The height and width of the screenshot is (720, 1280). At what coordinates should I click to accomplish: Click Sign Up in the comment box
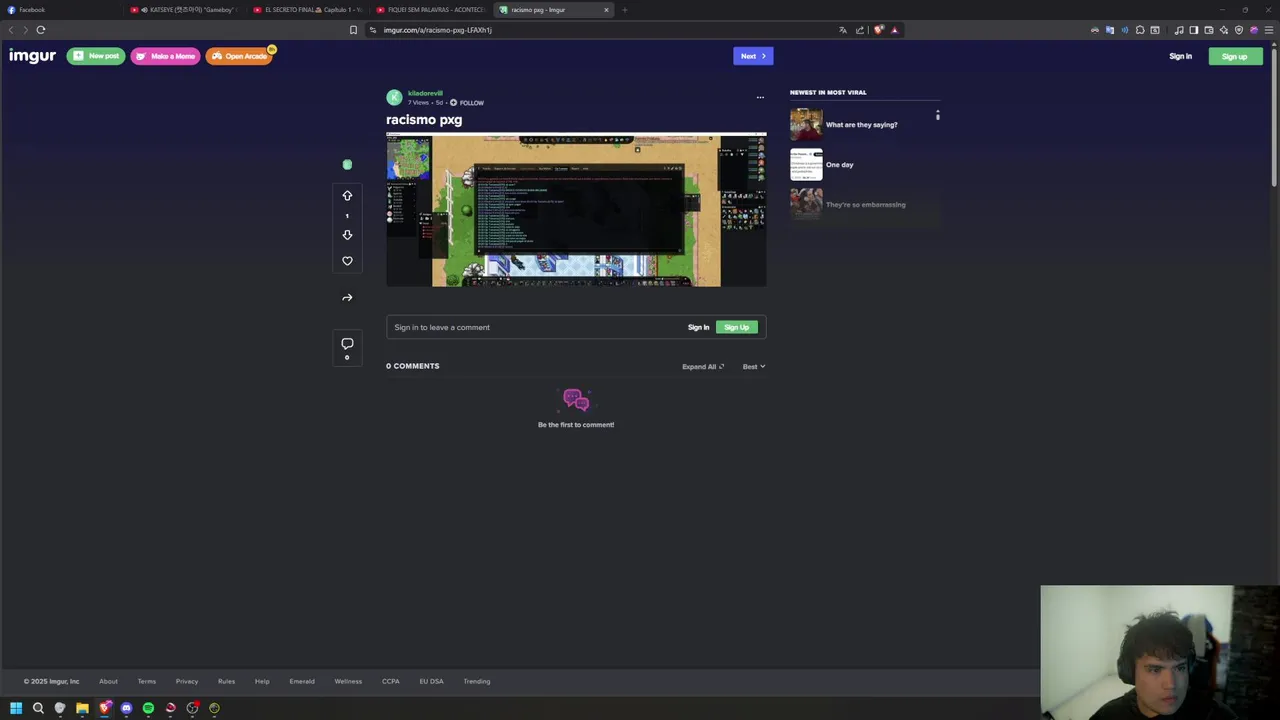(737, 327)
